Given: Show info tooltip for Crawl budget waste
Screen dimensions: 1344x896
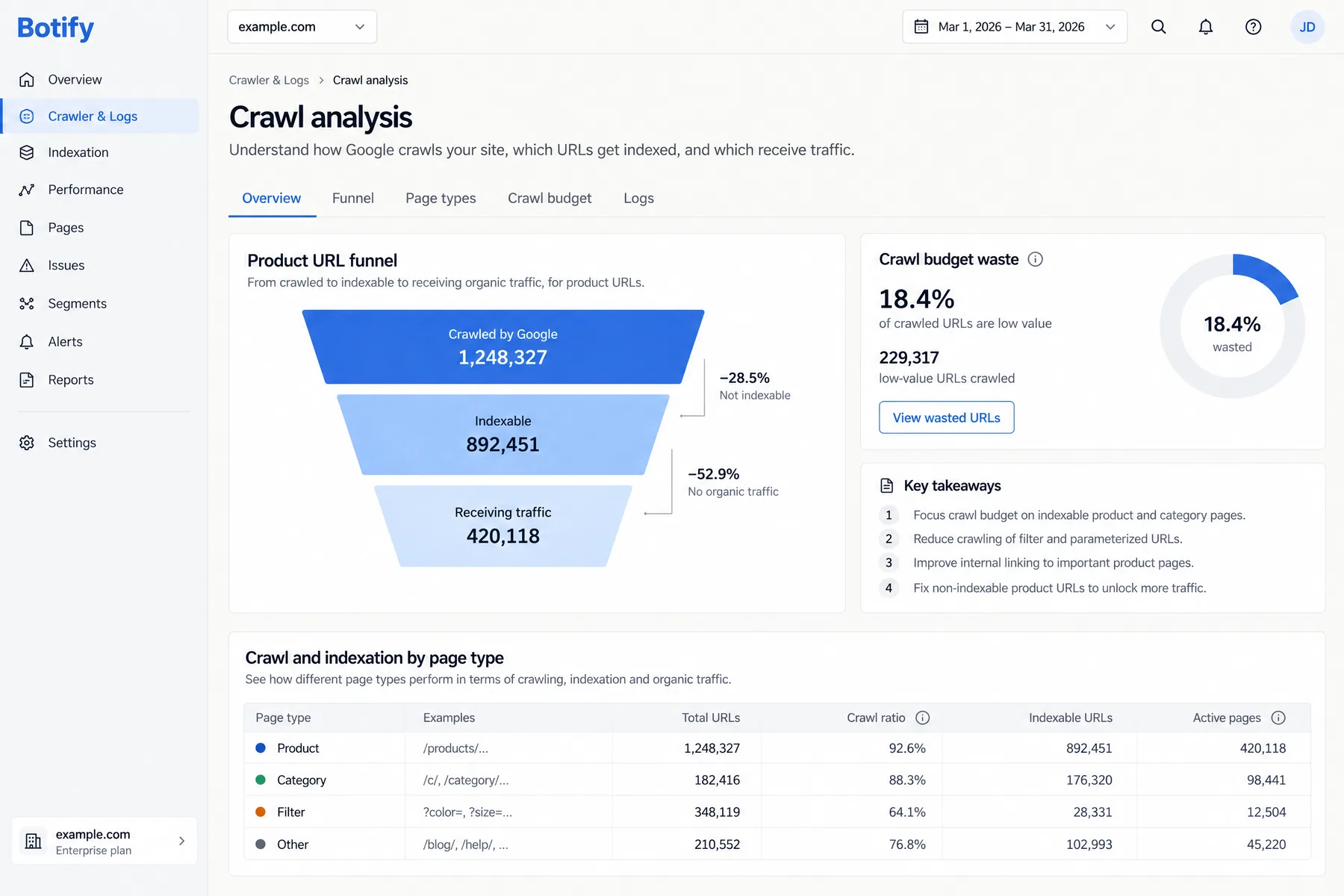Looking at the screenshot, I should click(x=1035, y=259).
